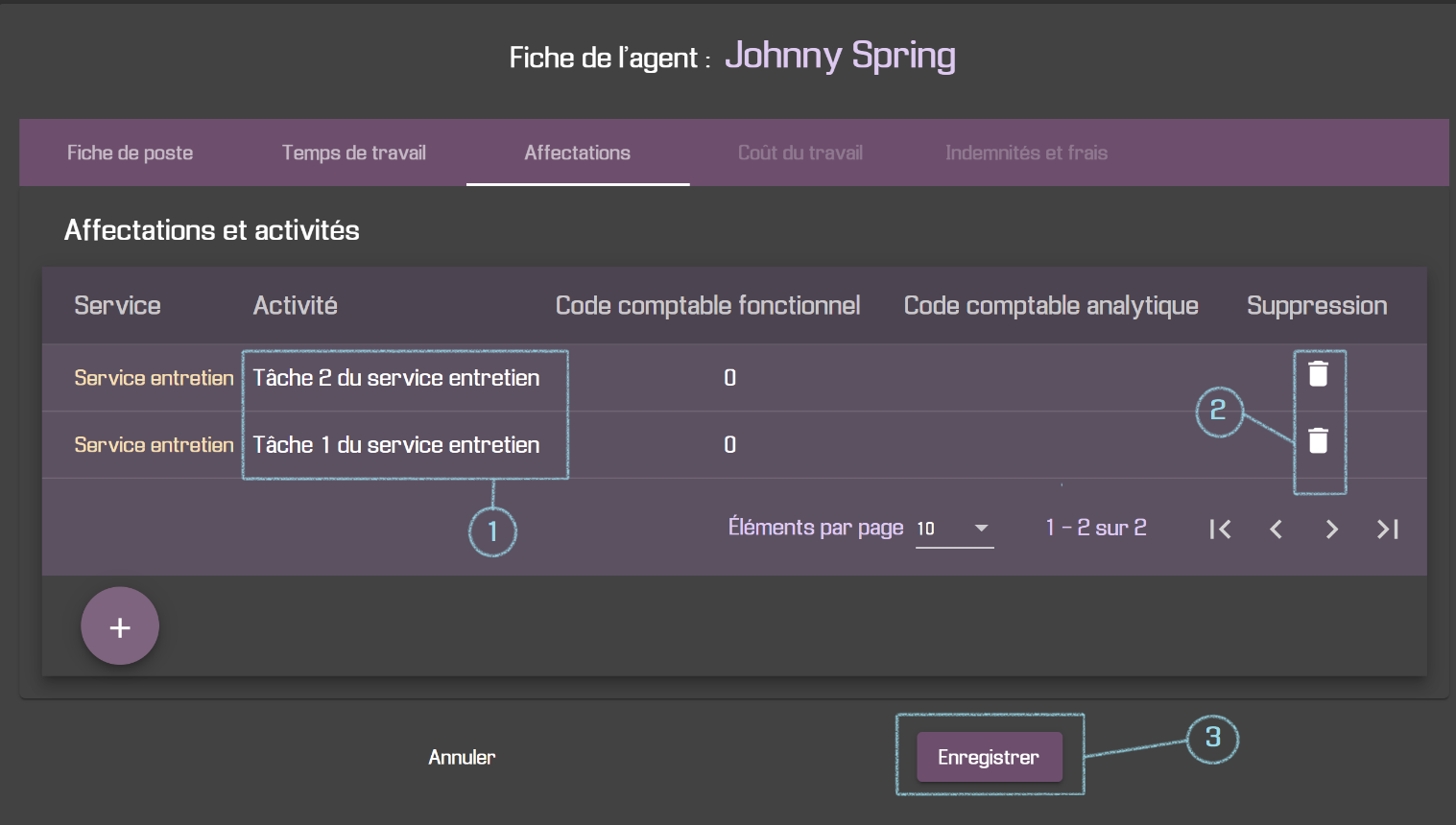Add a new affectation with plus button

click(x=120, y=626)
